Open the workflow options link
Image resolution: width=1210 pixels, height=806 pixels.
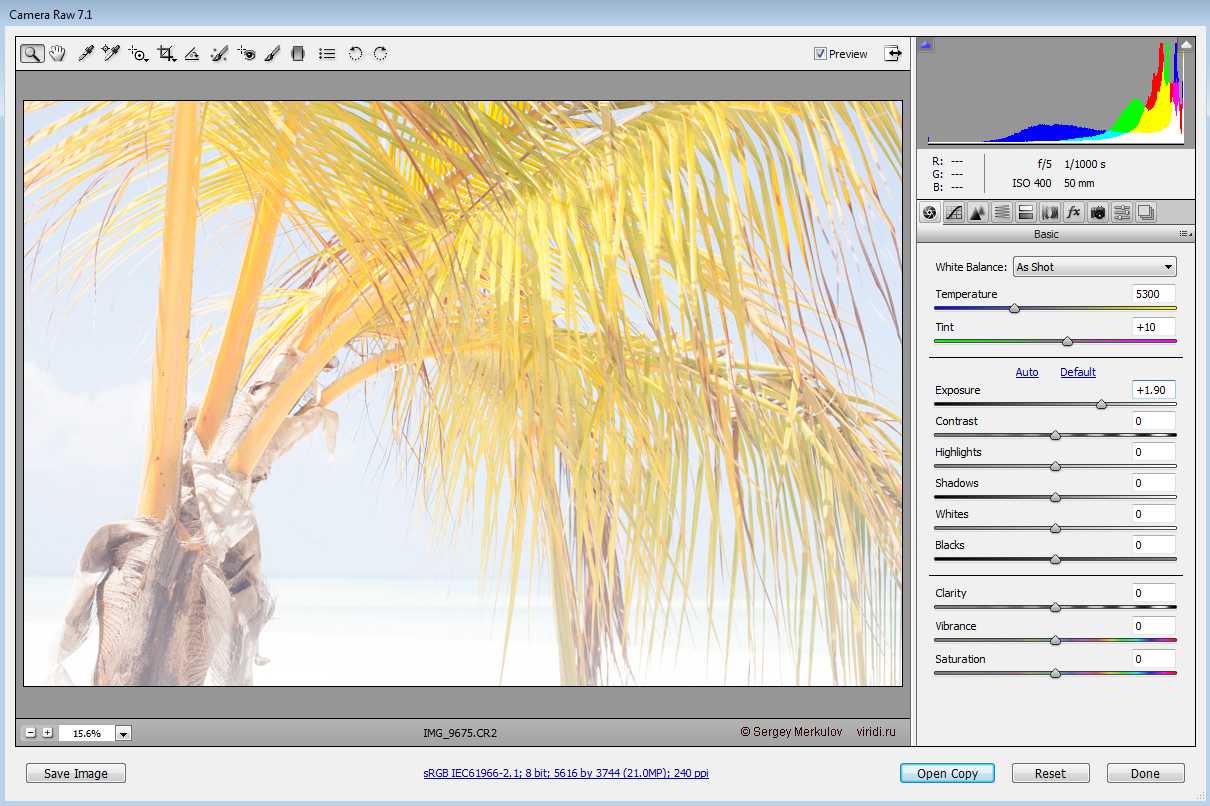point(565,773)
